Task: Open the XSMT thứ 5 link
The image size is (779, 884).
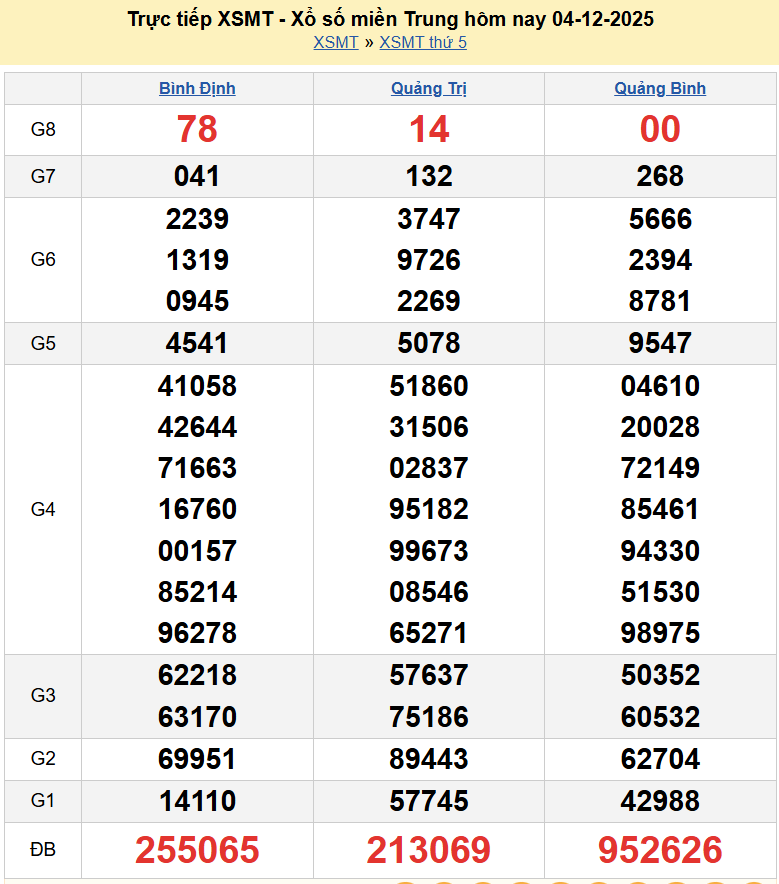Action: pyautogui.click(x=423, y=42)
